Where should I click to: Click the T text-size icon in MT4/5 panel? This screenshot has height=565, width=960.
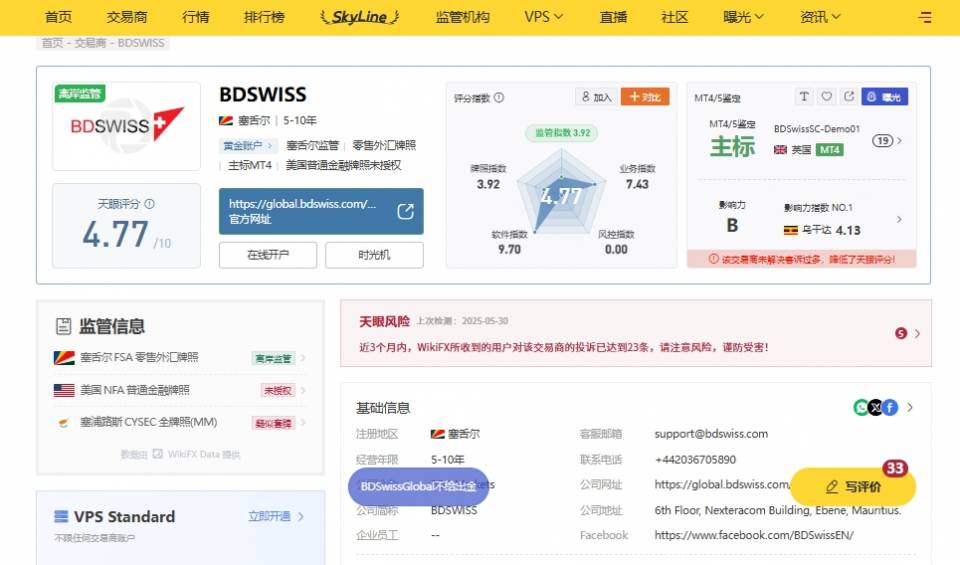tap(804, 97)
